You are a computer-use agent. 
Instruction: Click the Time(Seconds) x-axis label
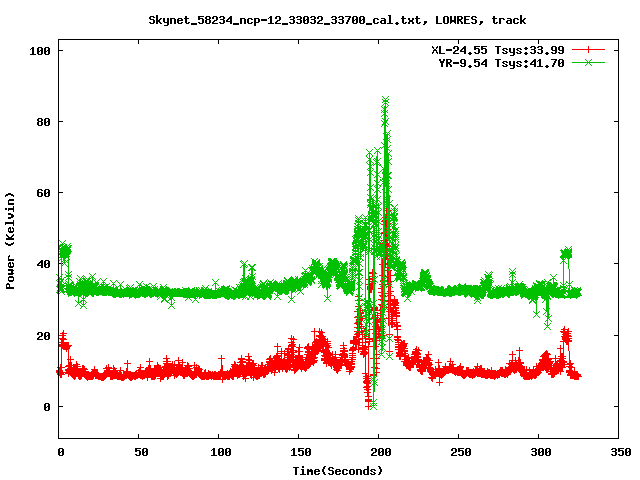click(x=338, y=471)
